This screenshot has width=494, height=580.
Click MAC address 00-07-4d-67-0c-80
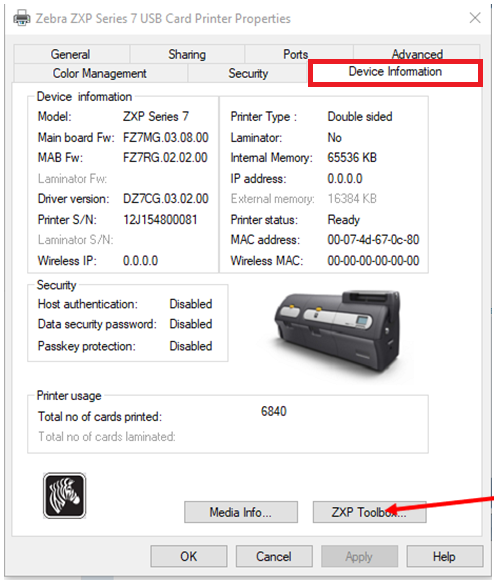(x=373, y=240)
